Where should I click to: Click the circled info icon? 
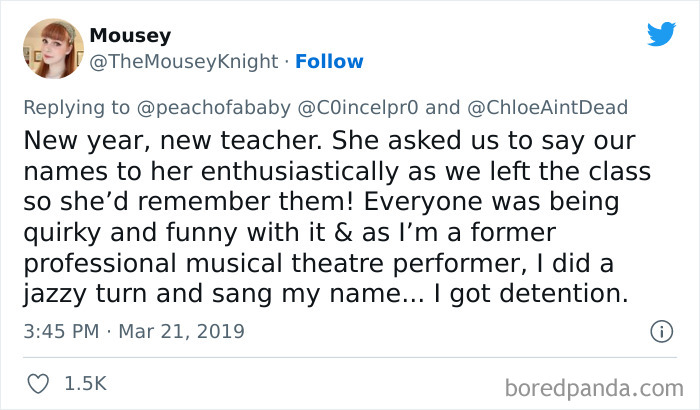(x=660, y=330)
